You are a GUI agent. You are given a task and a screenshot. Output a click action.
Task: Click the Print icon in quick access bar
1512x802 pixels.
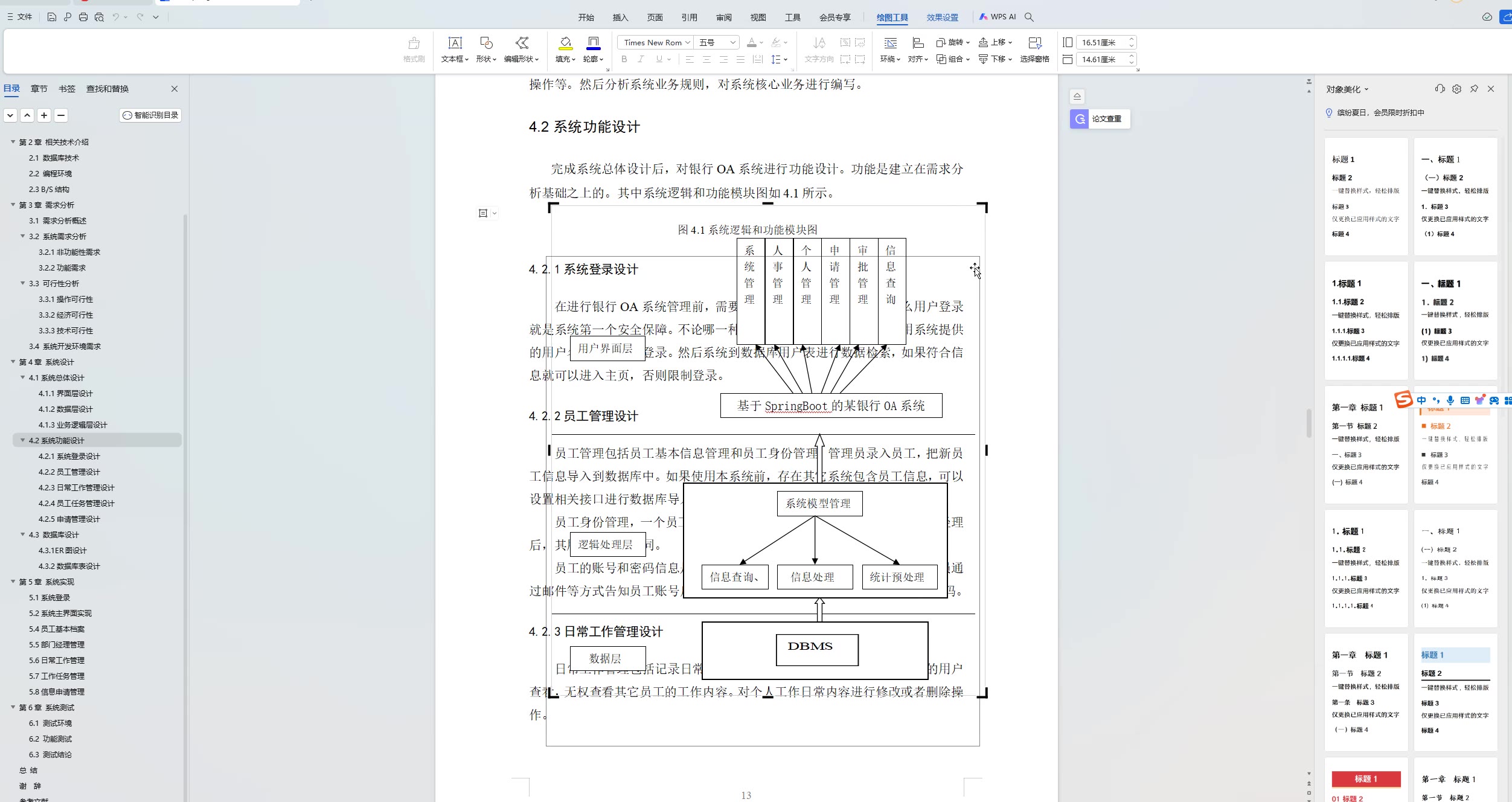(x=83, y=17)
